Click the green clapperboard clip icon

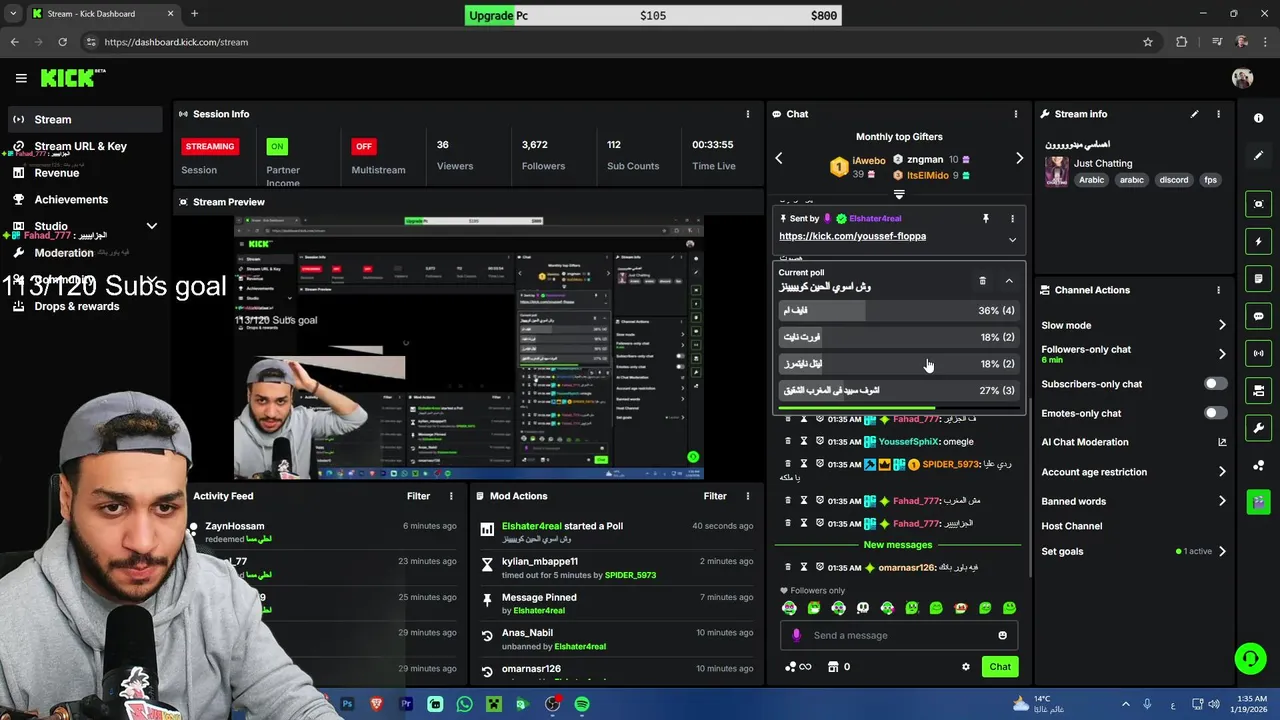tap(1258, 502)
